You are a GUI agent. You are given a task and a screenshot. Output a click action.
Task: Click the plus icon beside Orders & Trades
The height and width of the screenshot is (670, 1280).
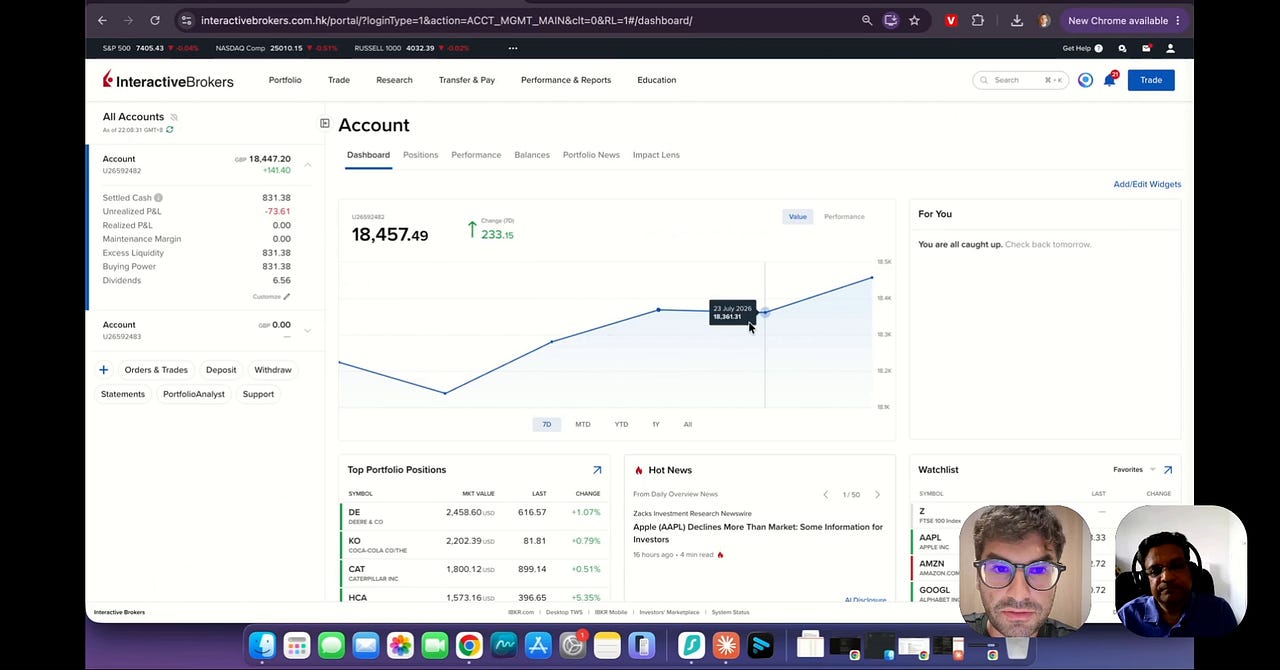pyautogui.click(x=103, y=370)
